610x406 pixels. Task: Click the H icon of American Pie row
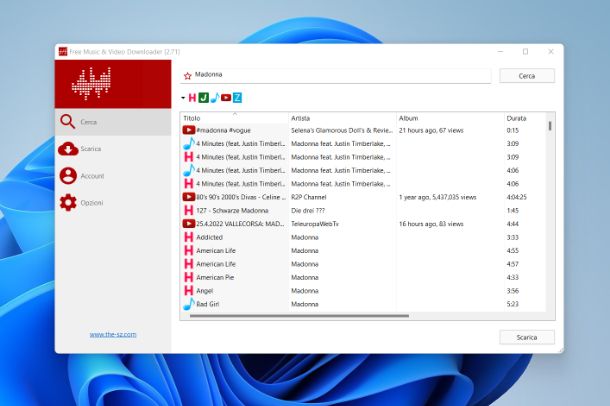coord(189,277)
